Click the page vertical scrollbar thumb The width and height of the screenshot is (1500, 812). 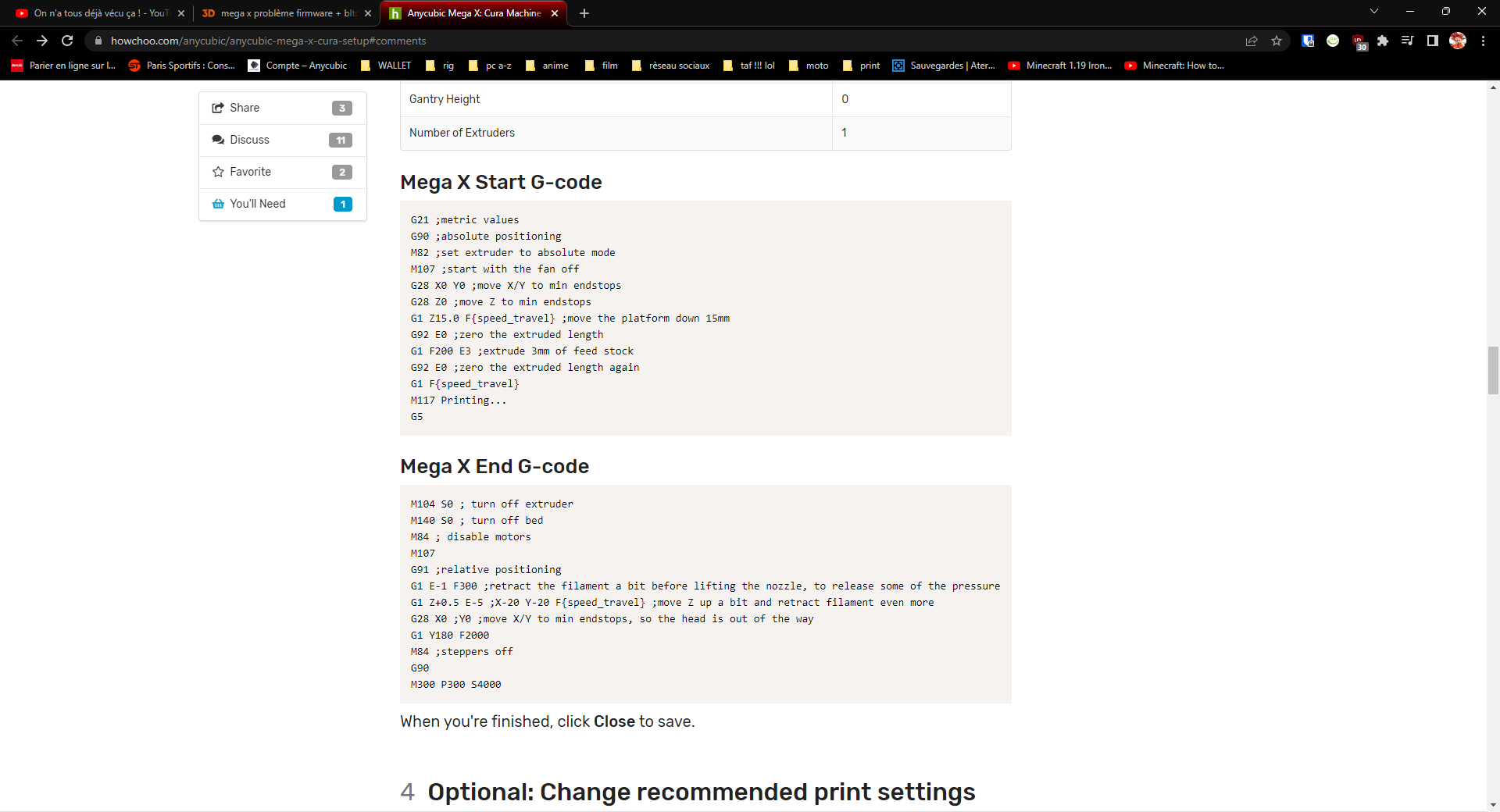(1493, 370)
